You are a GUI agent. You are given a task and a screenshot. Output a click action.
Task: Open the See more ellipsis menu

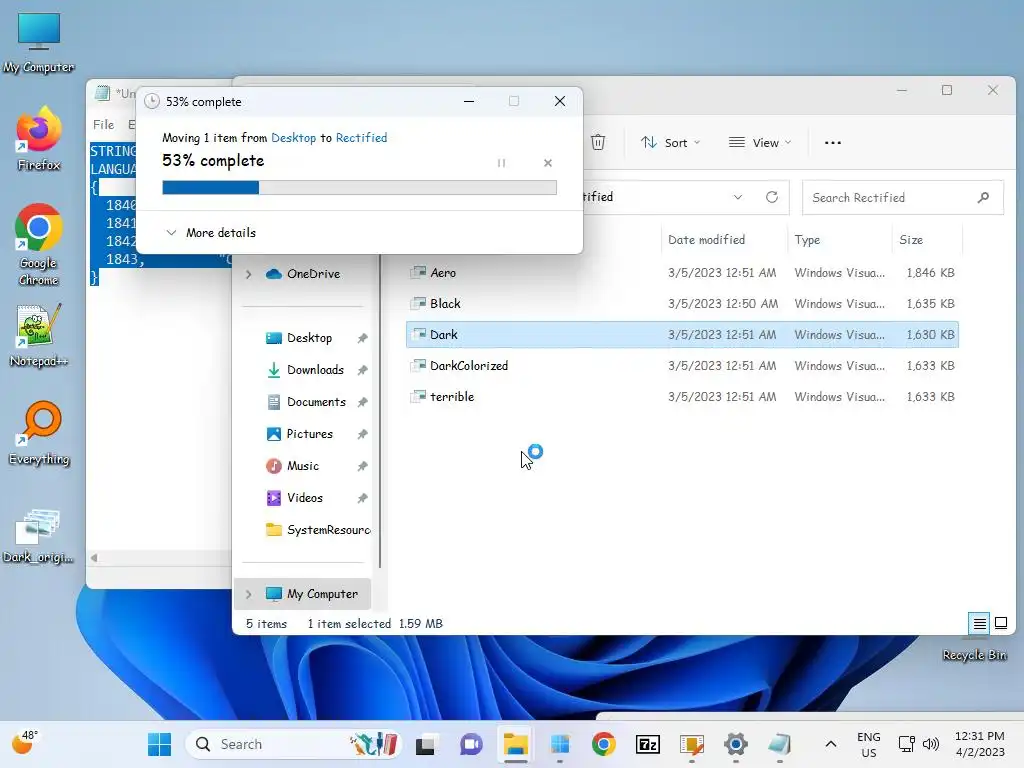[833, 142]
